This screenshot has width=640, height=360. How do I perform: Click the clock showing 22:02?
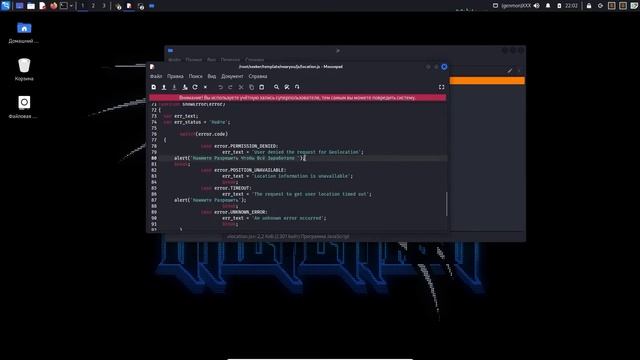pyautogui.click(x=571, y=6)
